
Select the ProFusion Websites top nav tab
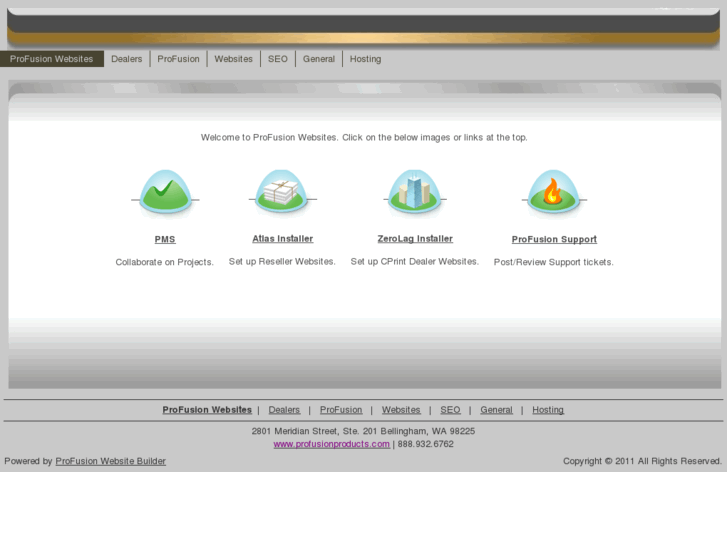point(51,59)
